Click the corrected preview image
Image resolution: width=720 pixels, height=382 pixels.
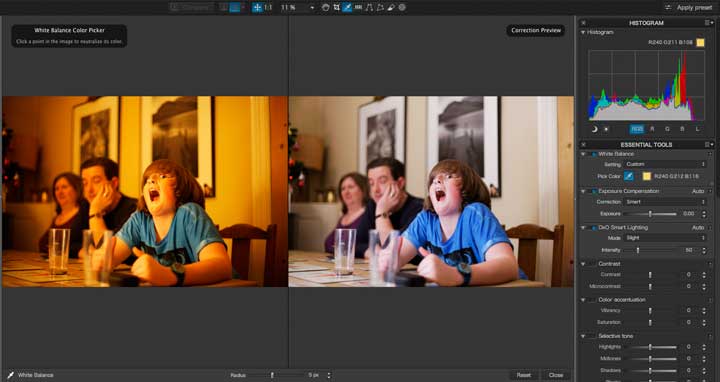coord(431,191)
